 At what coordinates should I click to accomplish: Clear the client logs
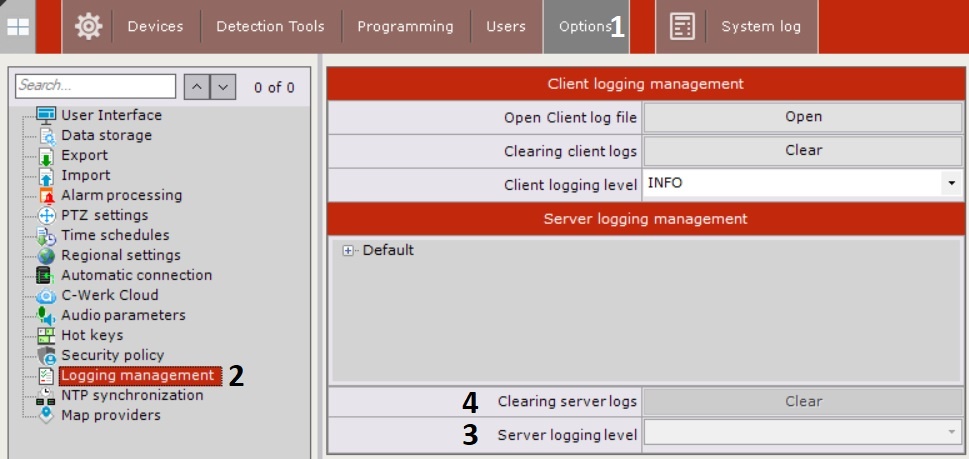coord(803,150)
